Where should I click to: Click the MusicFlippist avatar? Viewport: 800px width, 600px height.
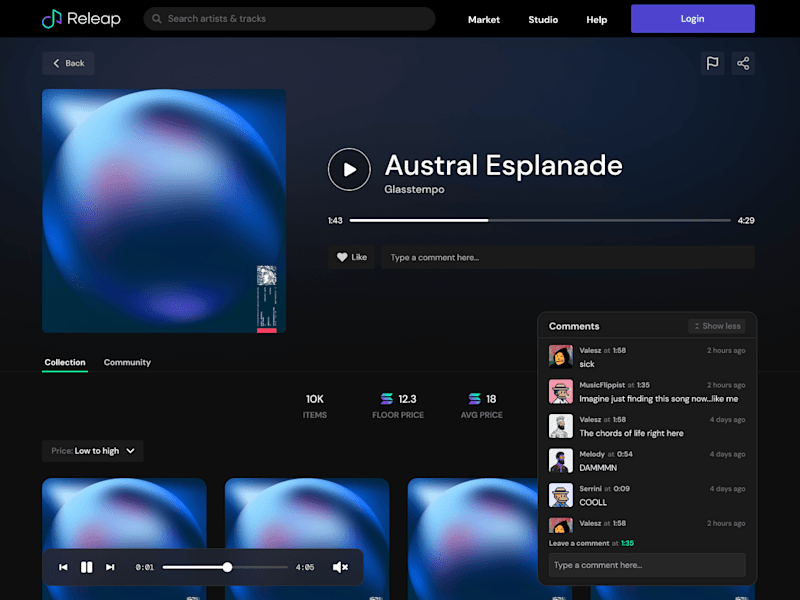pyautogui.click(x=561, y=391)
